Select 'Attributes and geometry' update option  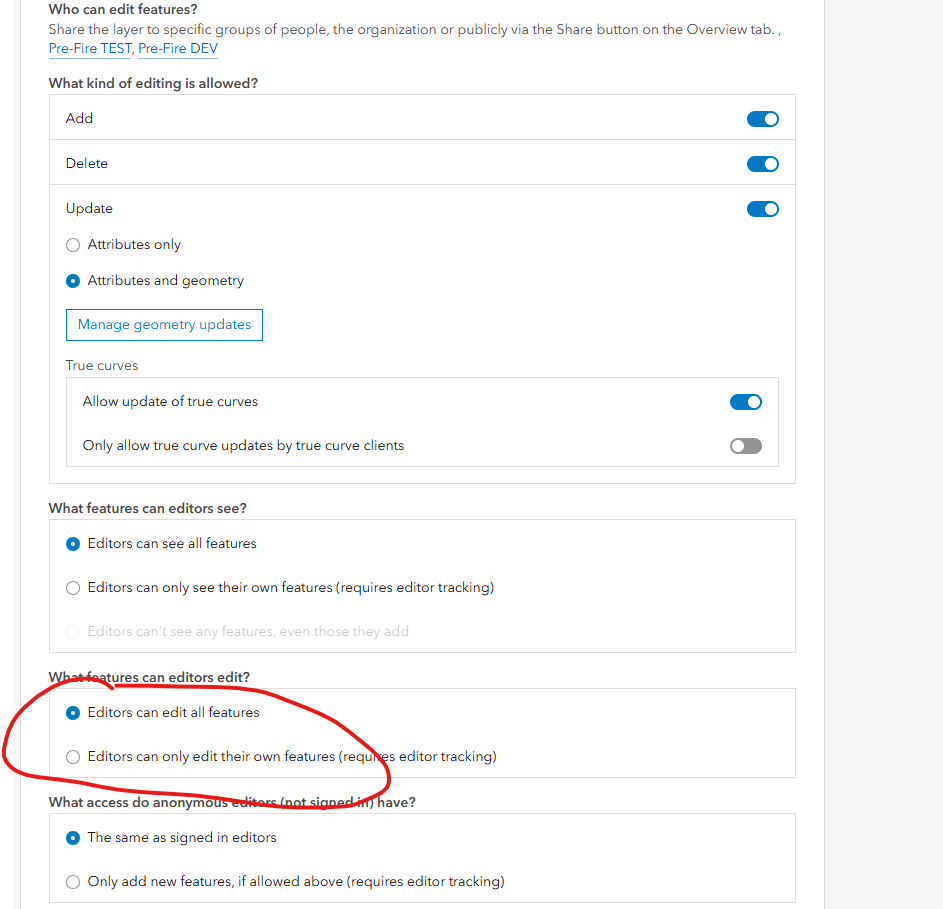pos(72,280)
